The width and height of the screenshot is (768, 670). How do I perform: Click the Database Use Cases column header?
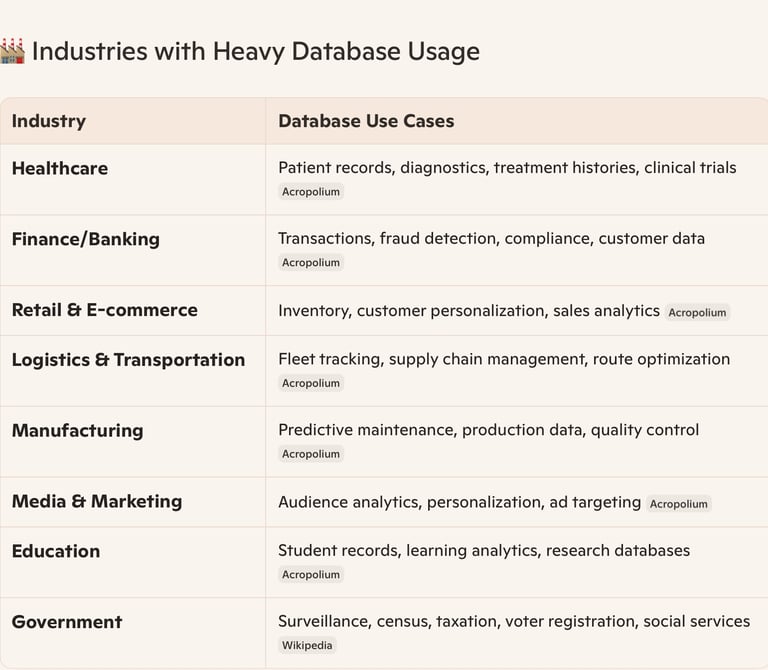coord(366,121)
